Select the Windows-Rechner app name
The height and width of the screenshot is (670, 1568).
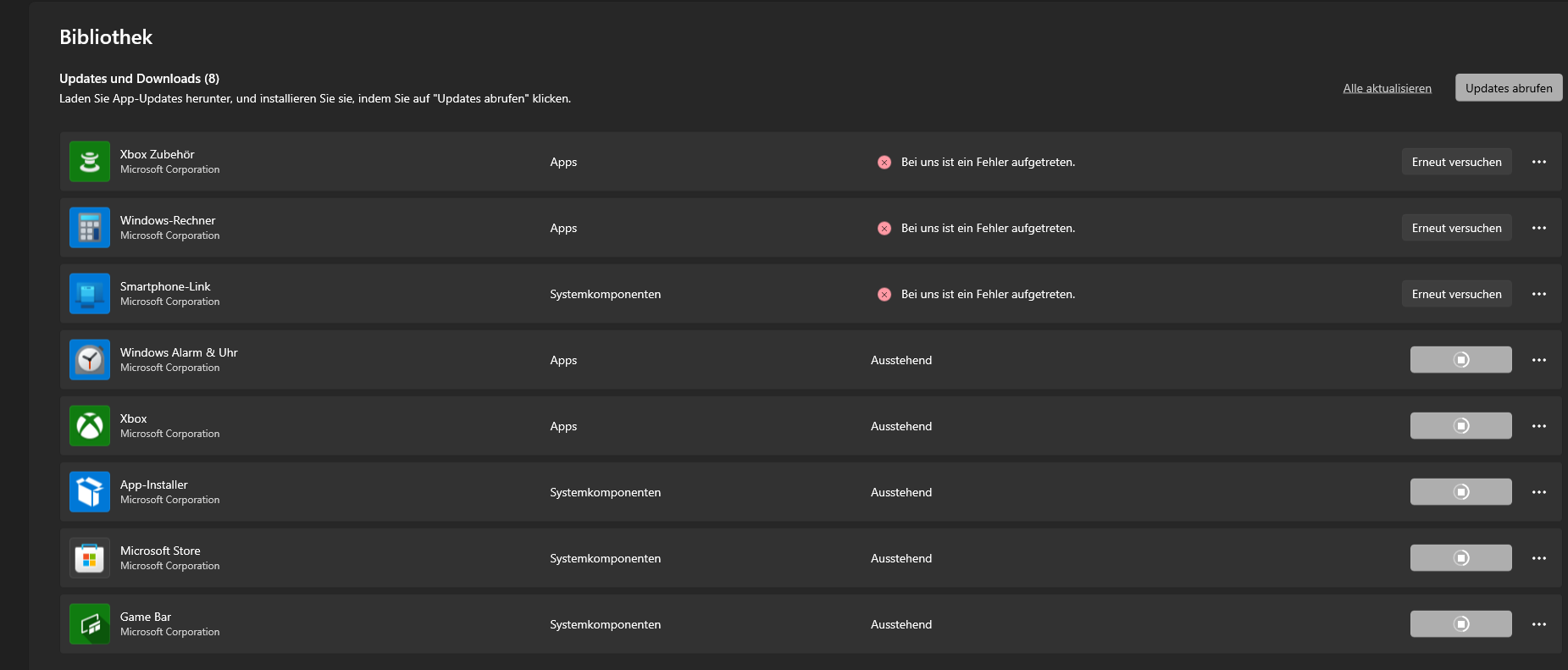(168, 220)
